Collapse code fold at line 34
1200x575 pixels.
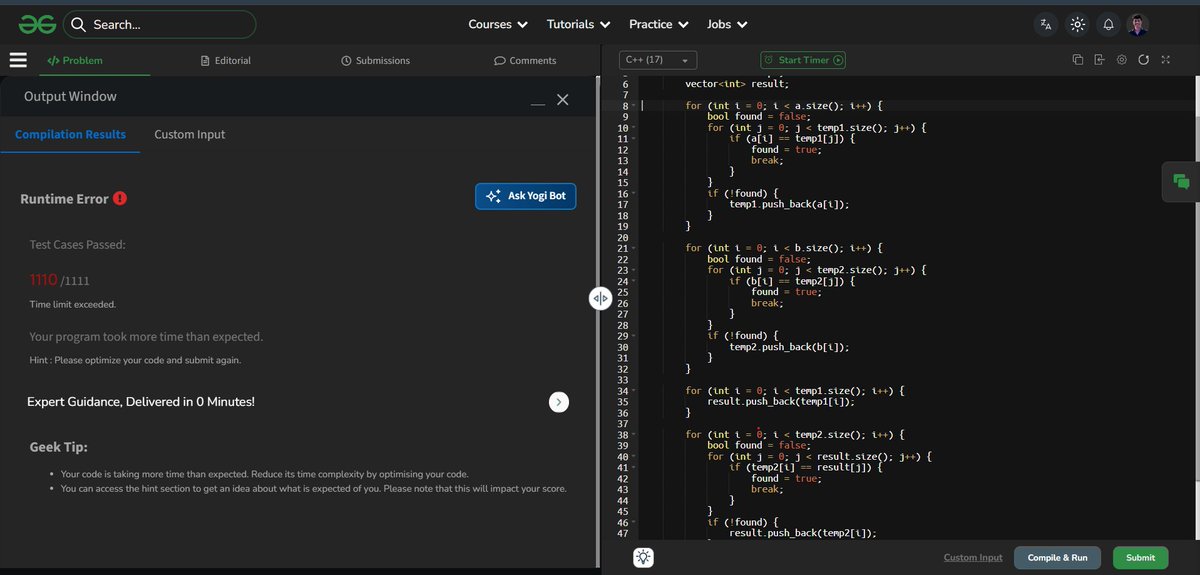pyautogui.click(x=634, y=390)
